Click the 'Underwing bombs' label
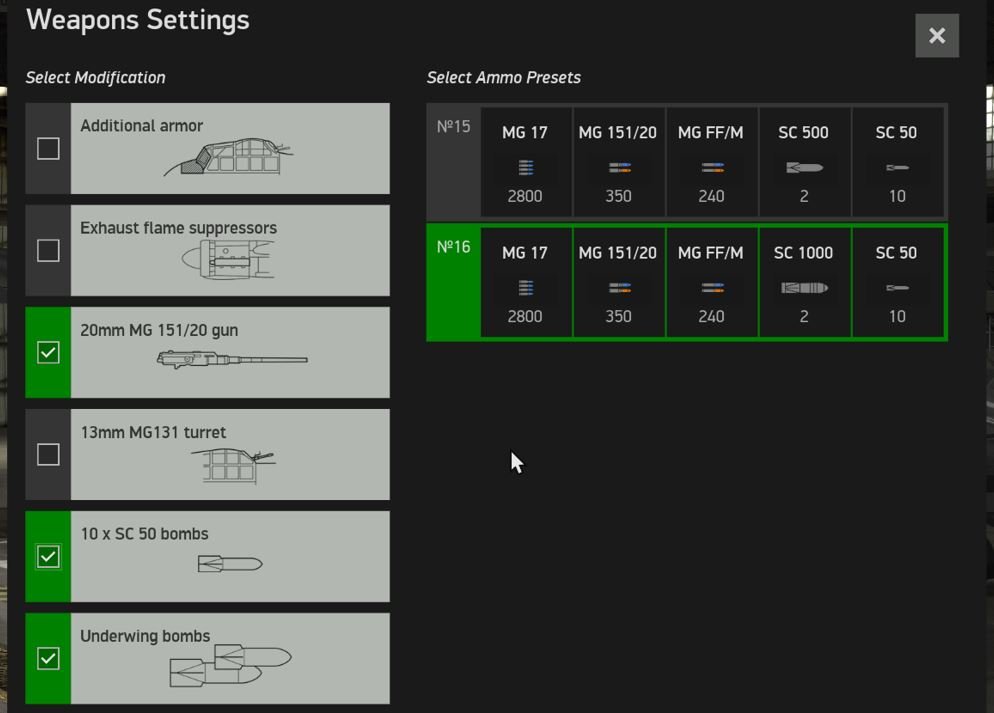The image size is (994, 713). (145, 636)
